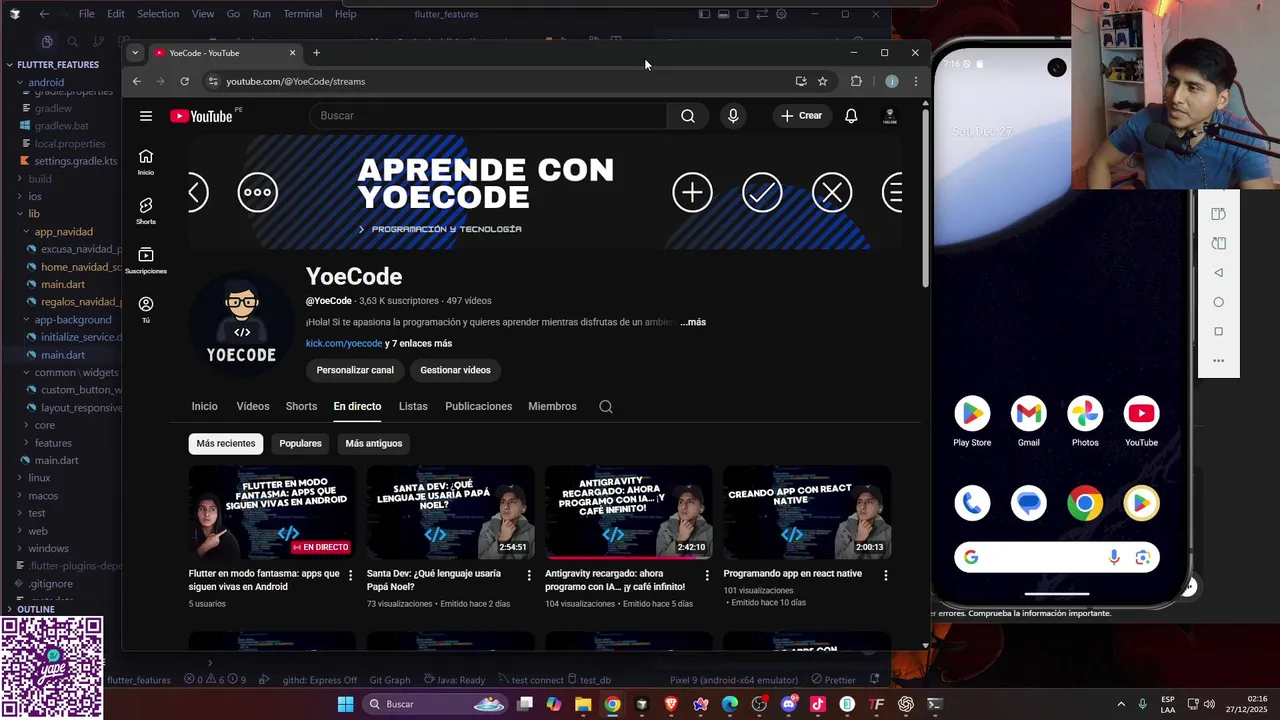1280x720 pixels.
Task: Click the YouTube logo
Action: tap(202, 116)
